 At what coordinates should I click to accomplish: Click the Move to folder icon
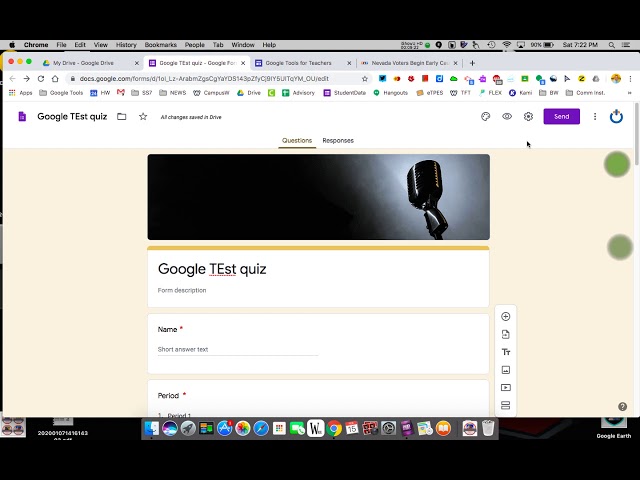122,117
